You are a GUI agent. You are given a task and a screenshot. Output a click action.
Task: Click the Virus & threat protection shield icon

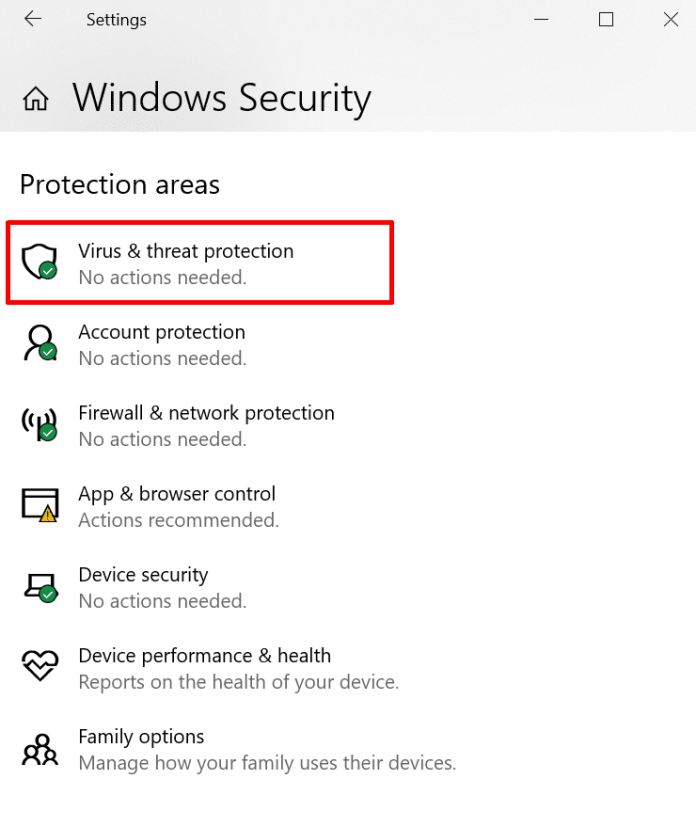point(39,262)
